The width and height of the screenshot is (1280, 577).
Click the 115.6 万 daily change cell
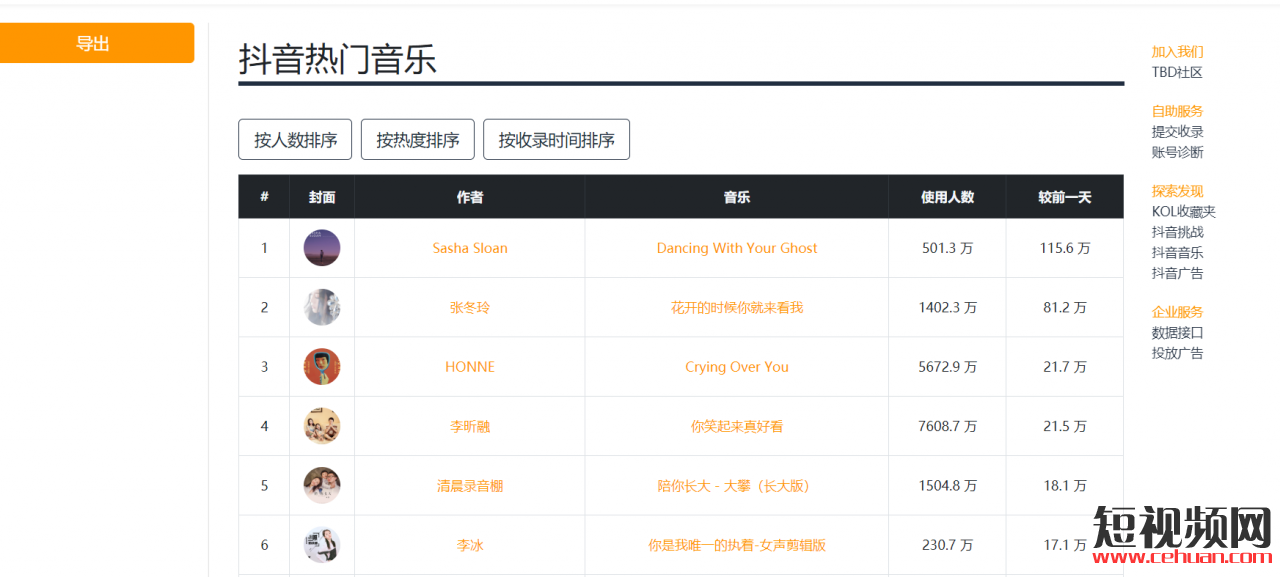1065,248
